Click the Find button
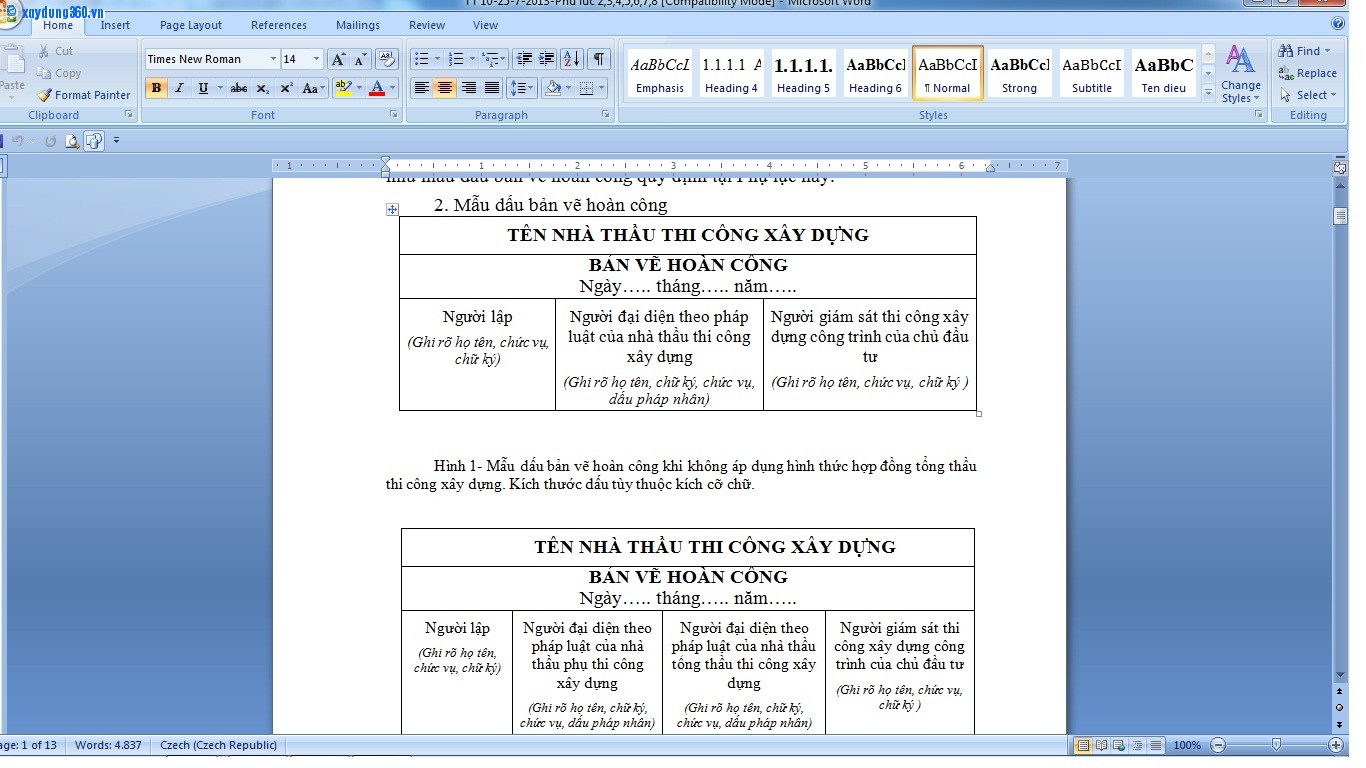This screenshot has width=1366, height=768. click(1306, 51)
